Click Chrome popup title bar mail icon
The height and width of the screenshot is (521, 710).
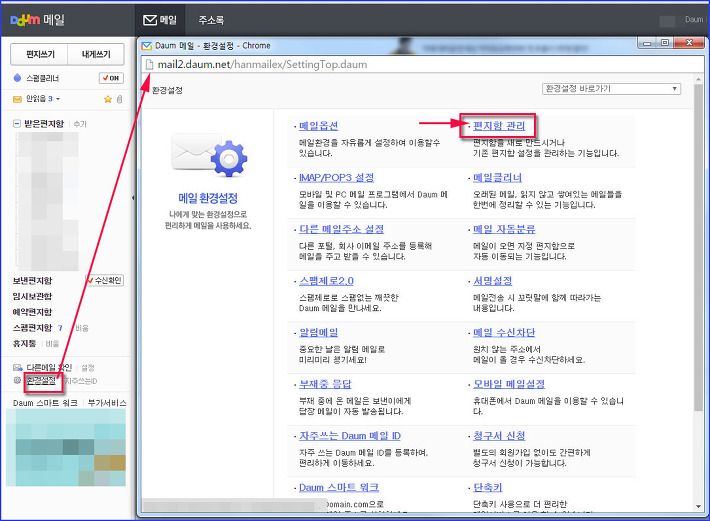[146, 46]
